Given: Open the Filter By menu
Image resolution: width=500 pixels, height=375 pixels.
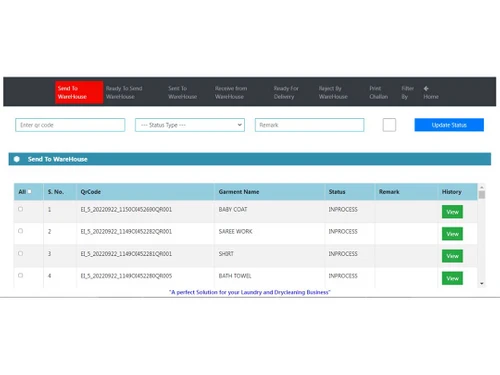Looking at the screenshot, I should (407, 92).
